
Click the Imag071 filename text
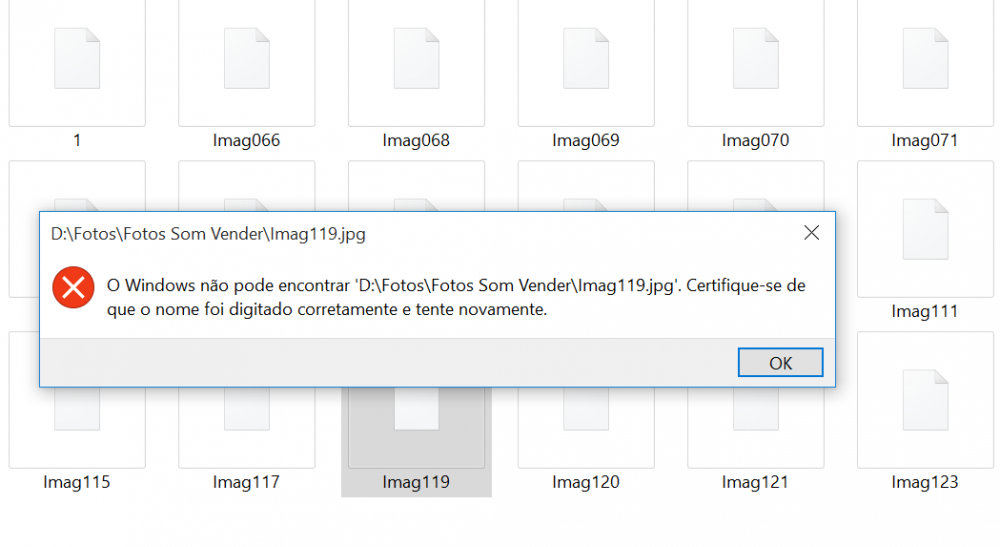(x=925, y=141)
